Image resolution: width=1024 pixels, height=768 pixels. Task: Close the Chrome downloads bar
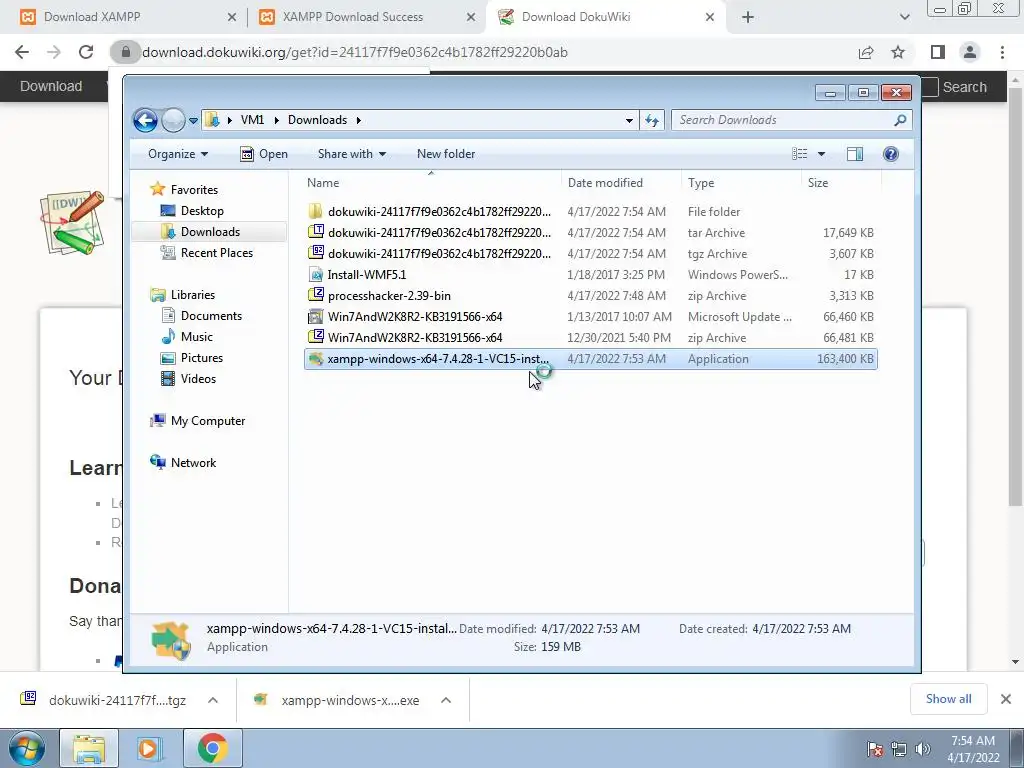pyautogui.click(x=1006, y=699)
